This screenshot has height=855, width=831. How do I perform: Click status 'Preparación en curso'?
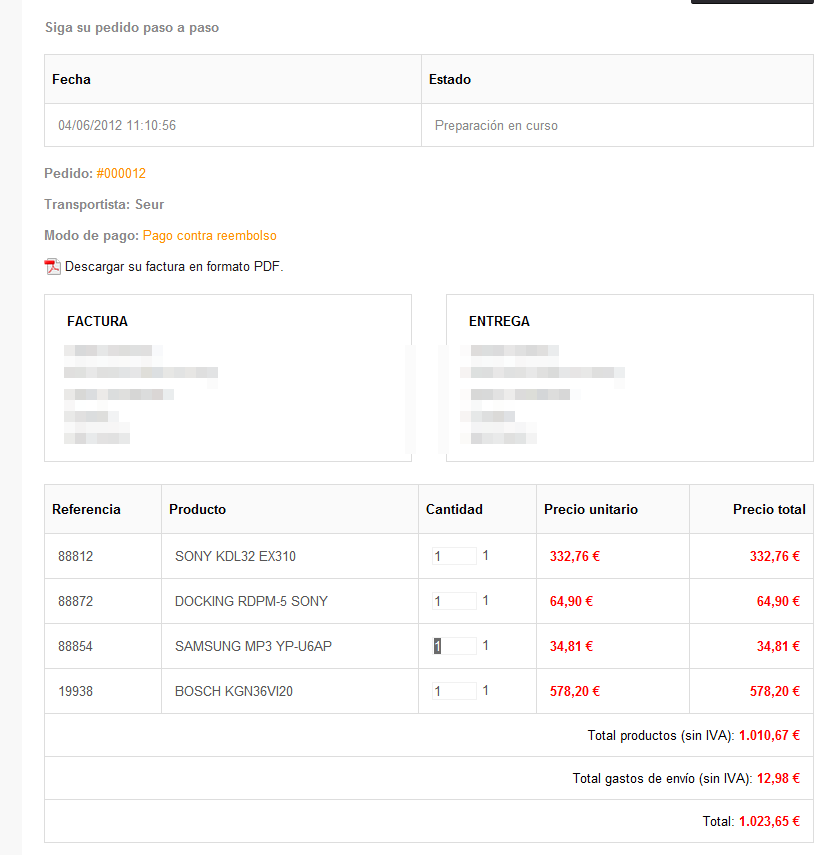496,125
